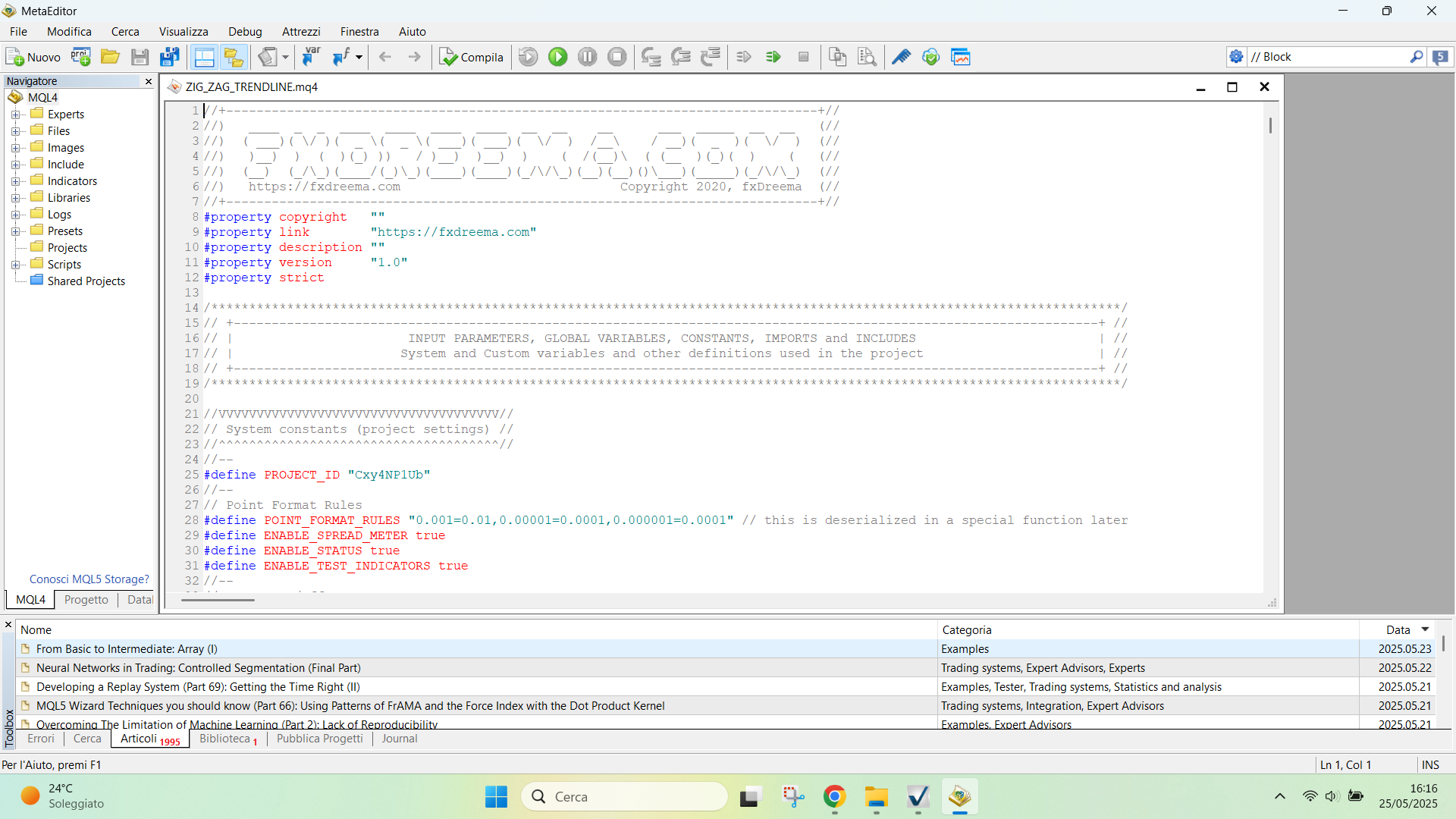The width and height of the screenshot is (1456, 819).
Task: Click the Step Into debug icon
Action: tap(651, 57)
